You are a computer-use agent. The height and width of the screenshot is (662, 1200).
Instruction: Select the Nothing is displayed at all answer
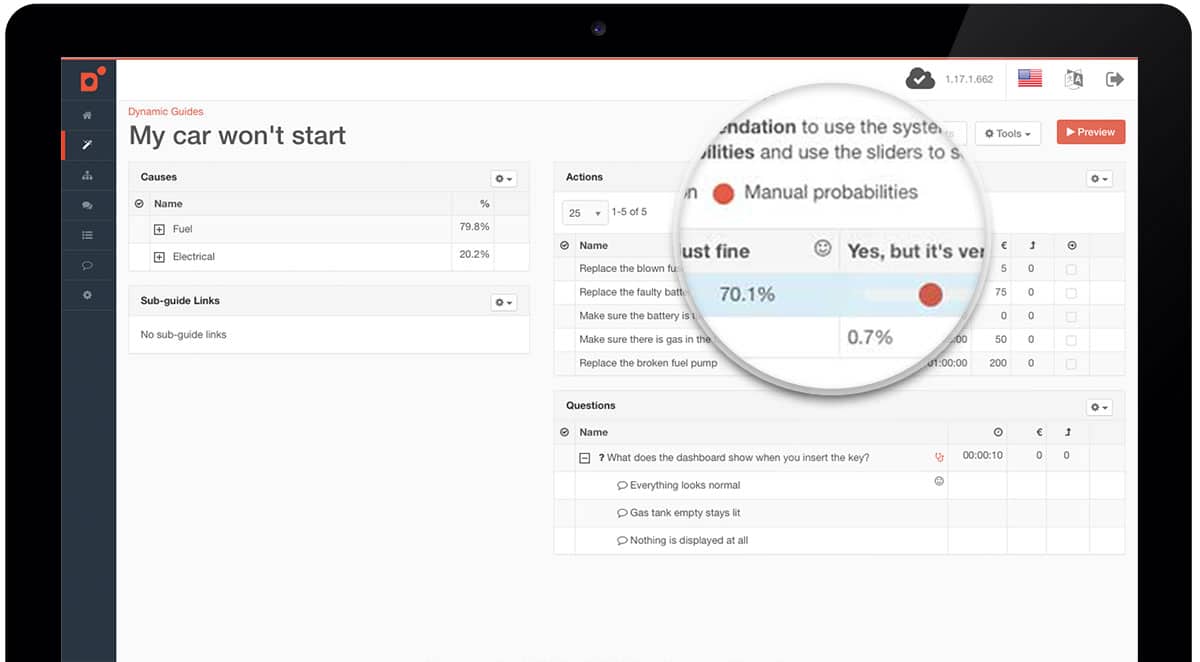pos(689,540)
